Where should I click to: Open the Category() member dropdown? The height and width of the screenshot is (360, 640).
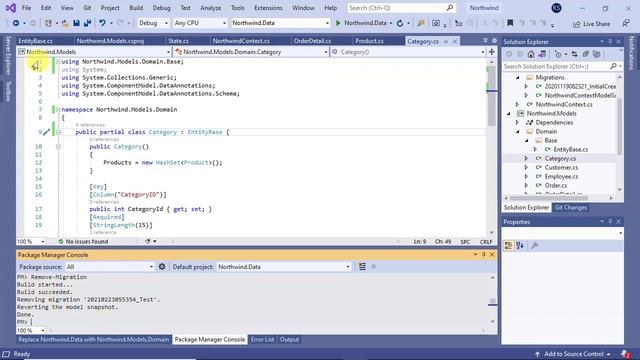[x=408, y=52]
